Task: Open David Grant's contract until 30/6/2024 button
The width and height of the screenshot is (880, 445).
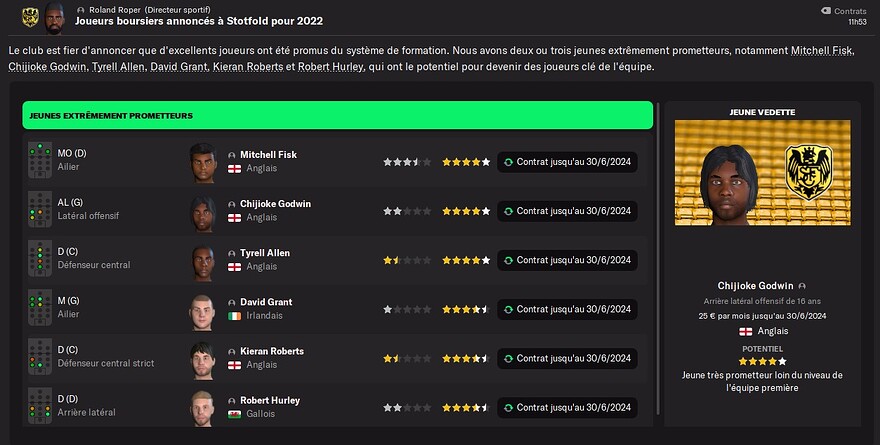Action: pos(567,309)
